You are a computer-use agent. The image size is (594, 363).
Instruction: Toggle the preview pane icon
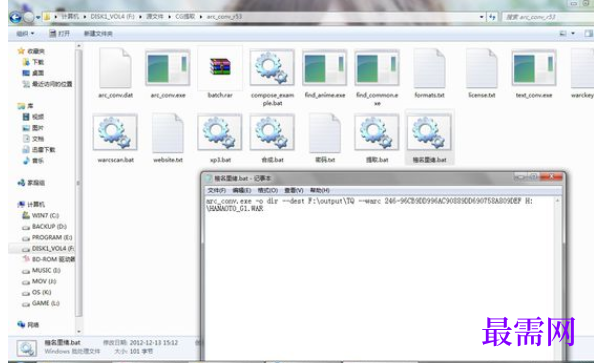pos(588,33)
